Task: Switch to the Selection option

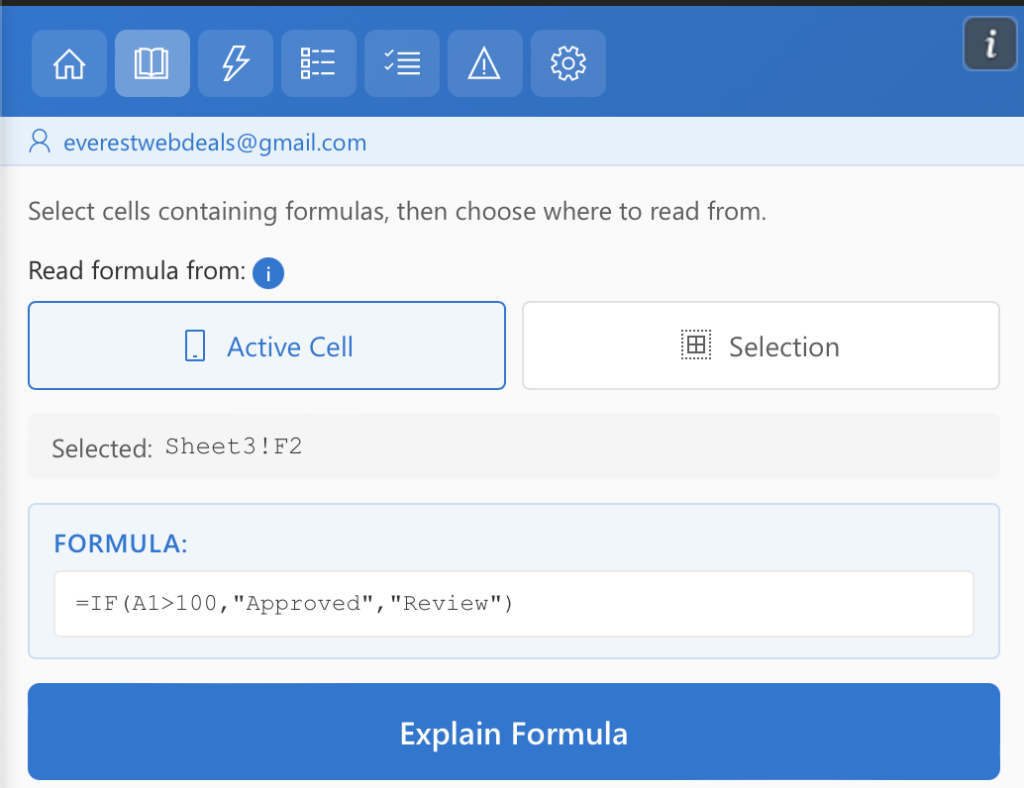Action: tap(760, 346)
